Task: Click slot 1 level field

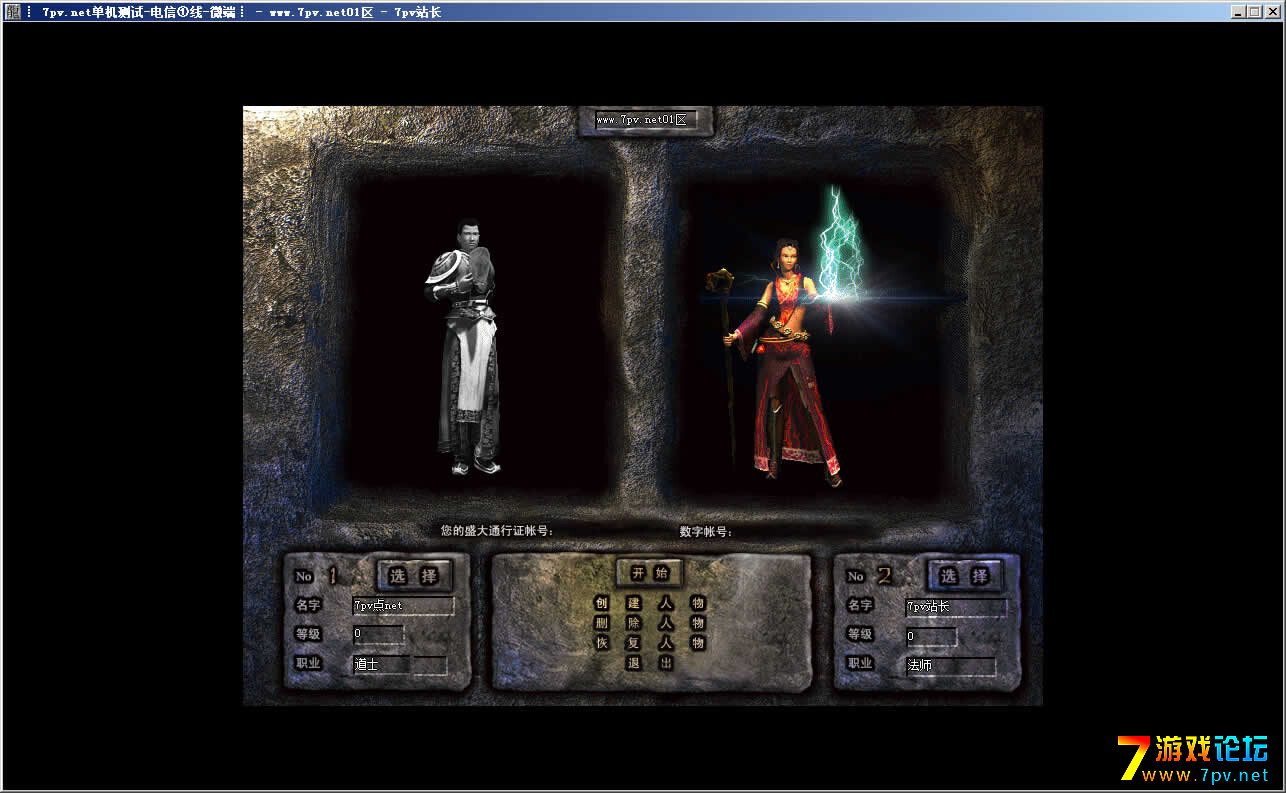Action: tap(378, 634)
